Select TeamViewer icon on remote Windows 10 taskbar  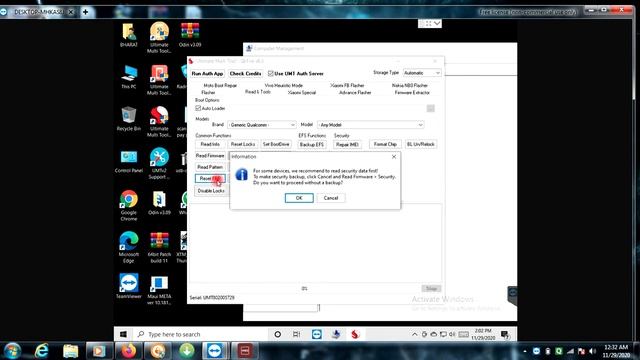coord(316,334)
